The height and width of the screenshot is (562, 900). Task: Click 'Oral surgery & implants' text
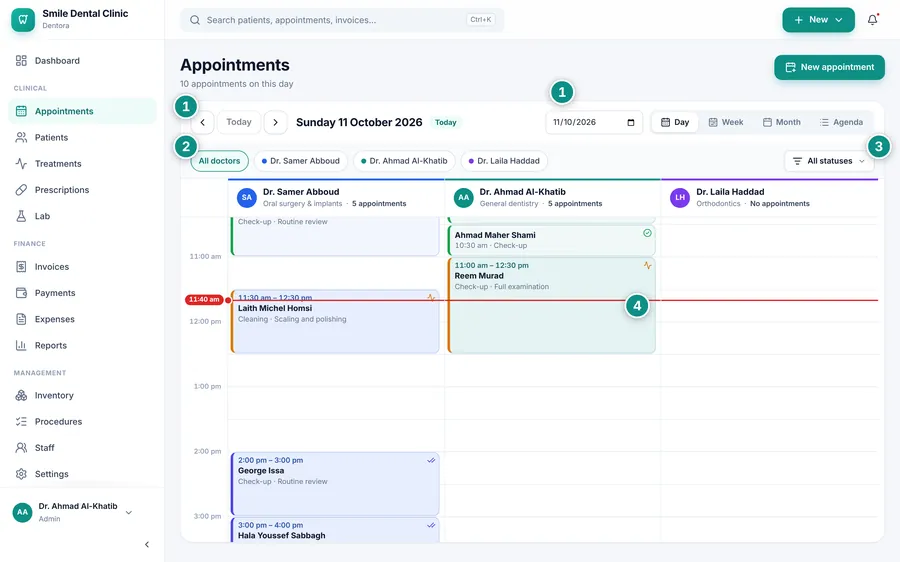coord(302,204)
